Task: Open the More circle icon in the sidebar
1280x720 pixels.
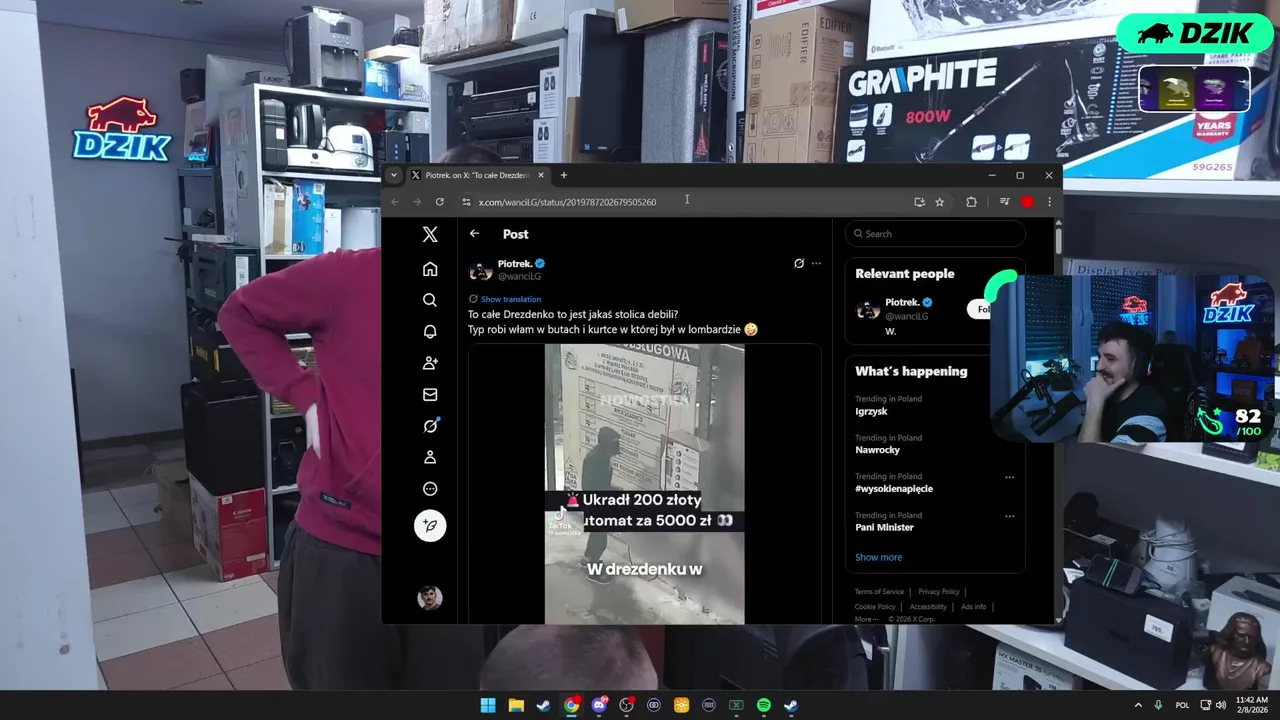Action: click(430, 489)
